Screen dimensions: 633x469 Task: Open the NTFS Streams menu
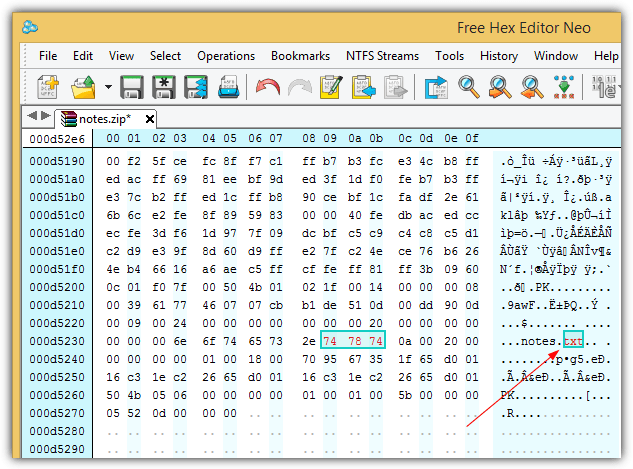(382, 56)
